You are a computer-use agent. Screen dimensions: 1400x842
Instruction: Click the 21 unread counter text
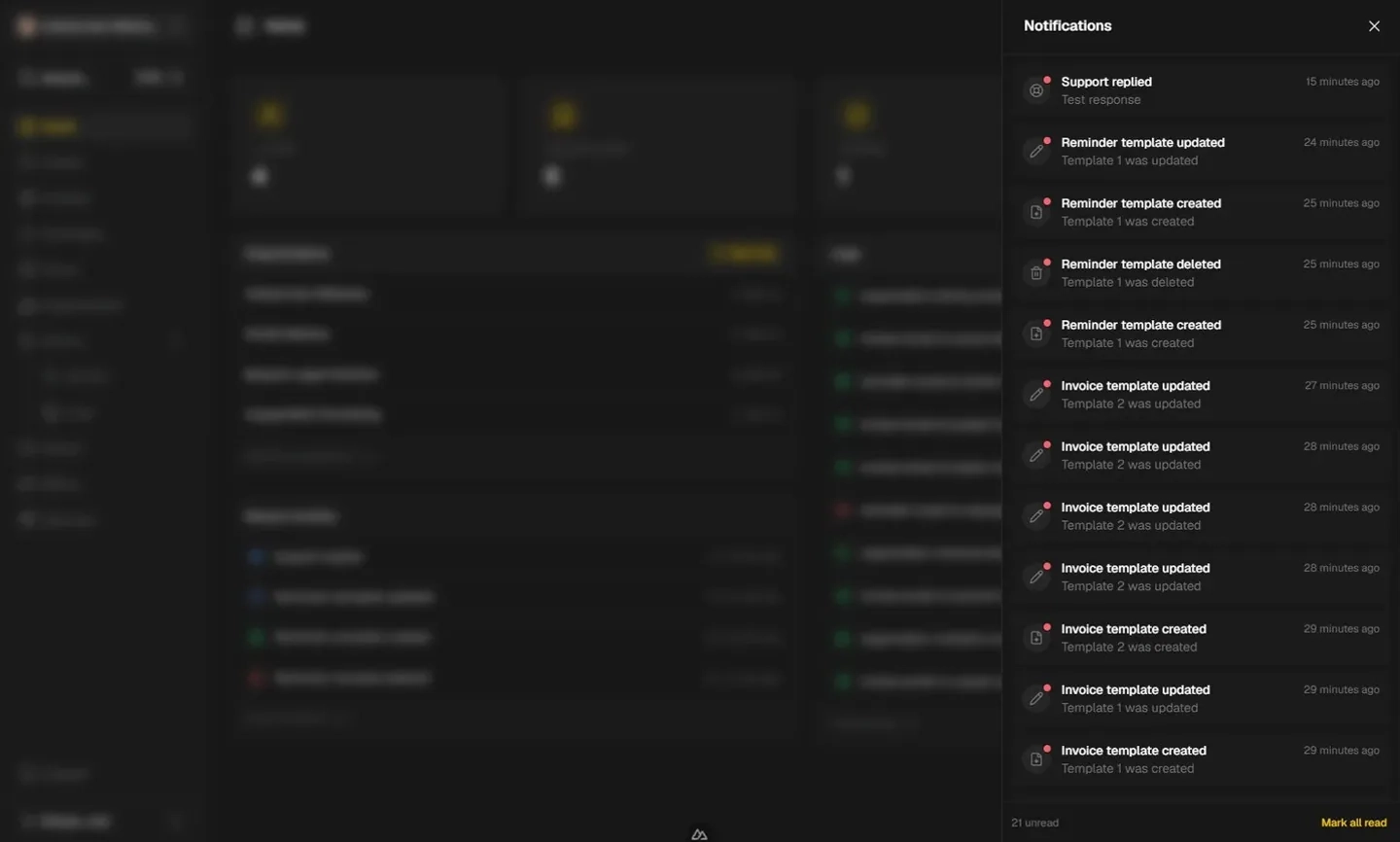click(x=1034, y=823)
